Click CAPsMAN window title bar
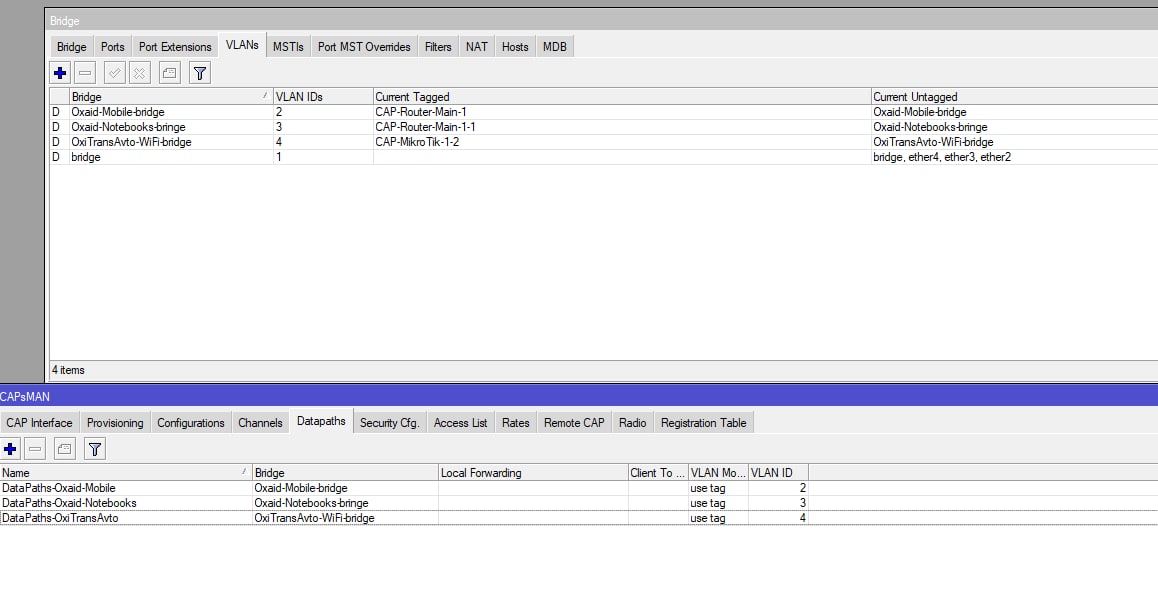This screenshot has width=1158, height=609. point(579,396)
